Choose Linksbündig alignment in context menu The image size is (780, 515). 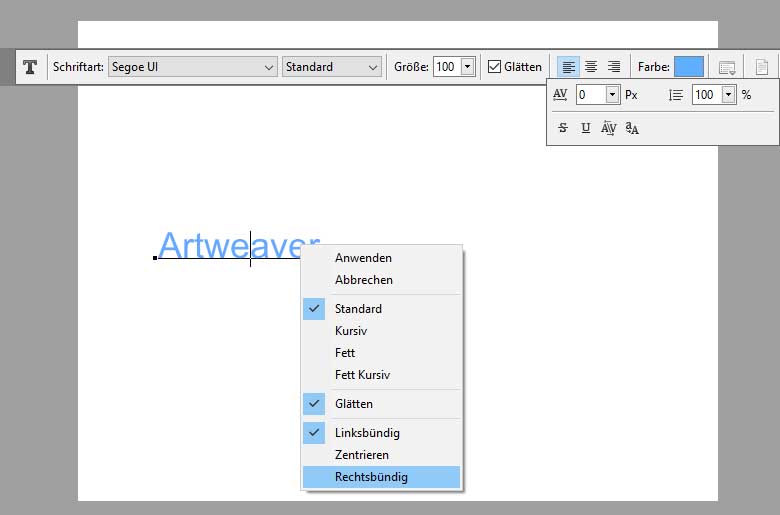[381, 433]
